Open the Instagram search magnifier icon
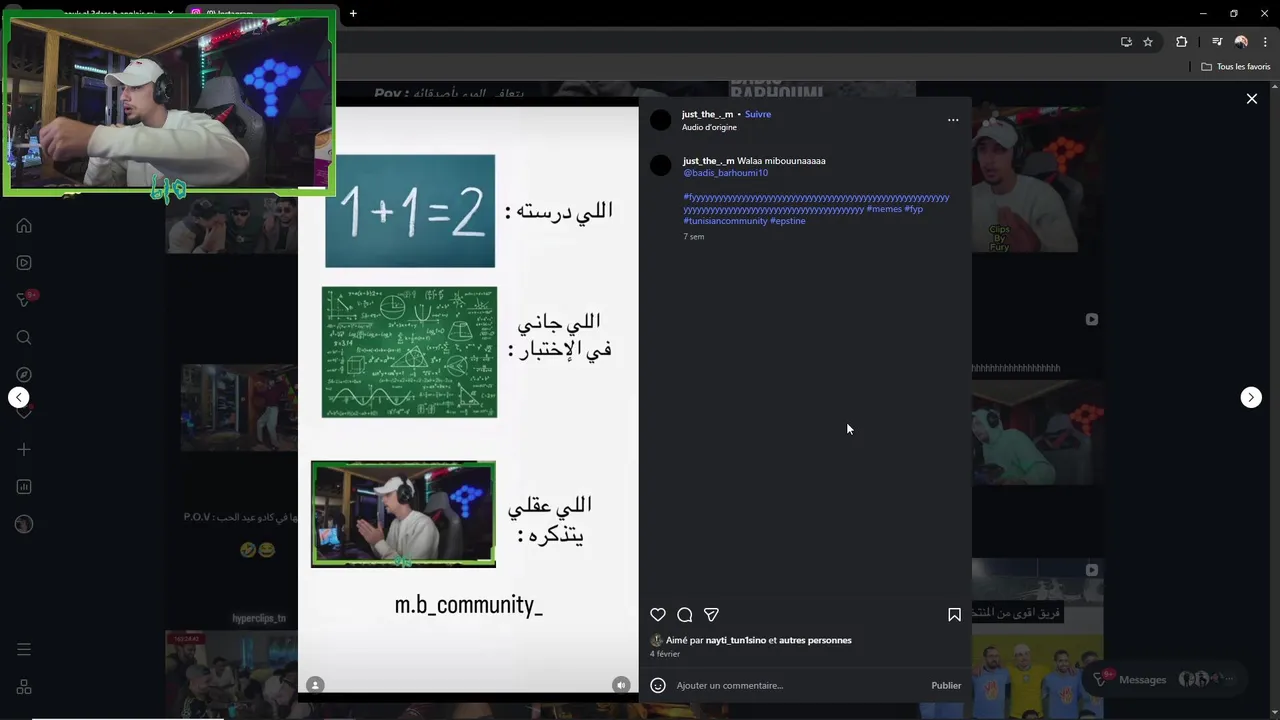Viewport: 1280px width, 720px height. point(24,337)
